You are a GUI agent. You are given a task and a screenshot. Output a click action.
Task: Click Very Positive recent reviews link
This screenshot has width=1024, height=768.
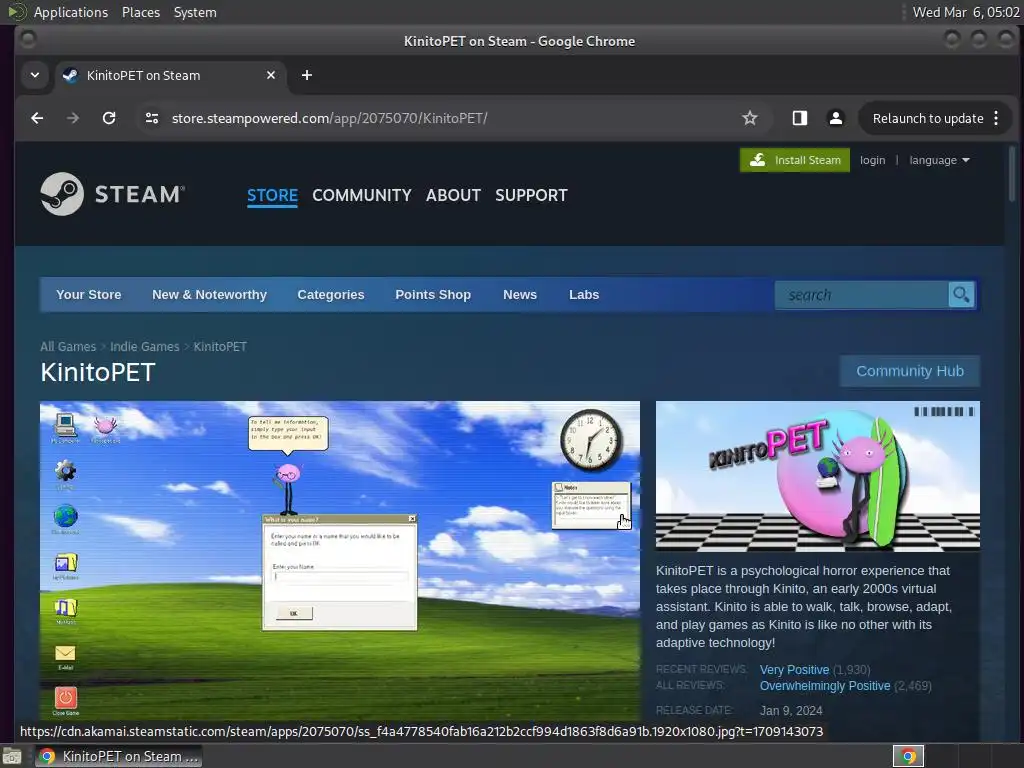(x=794, y=670)
